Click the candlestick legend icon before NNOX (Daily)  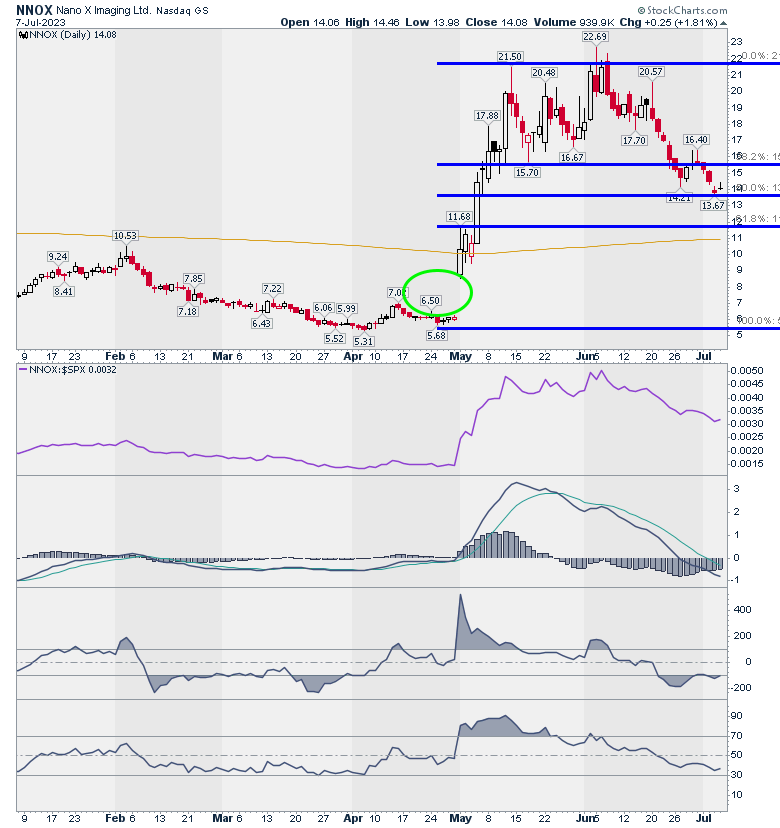point(23,35)
